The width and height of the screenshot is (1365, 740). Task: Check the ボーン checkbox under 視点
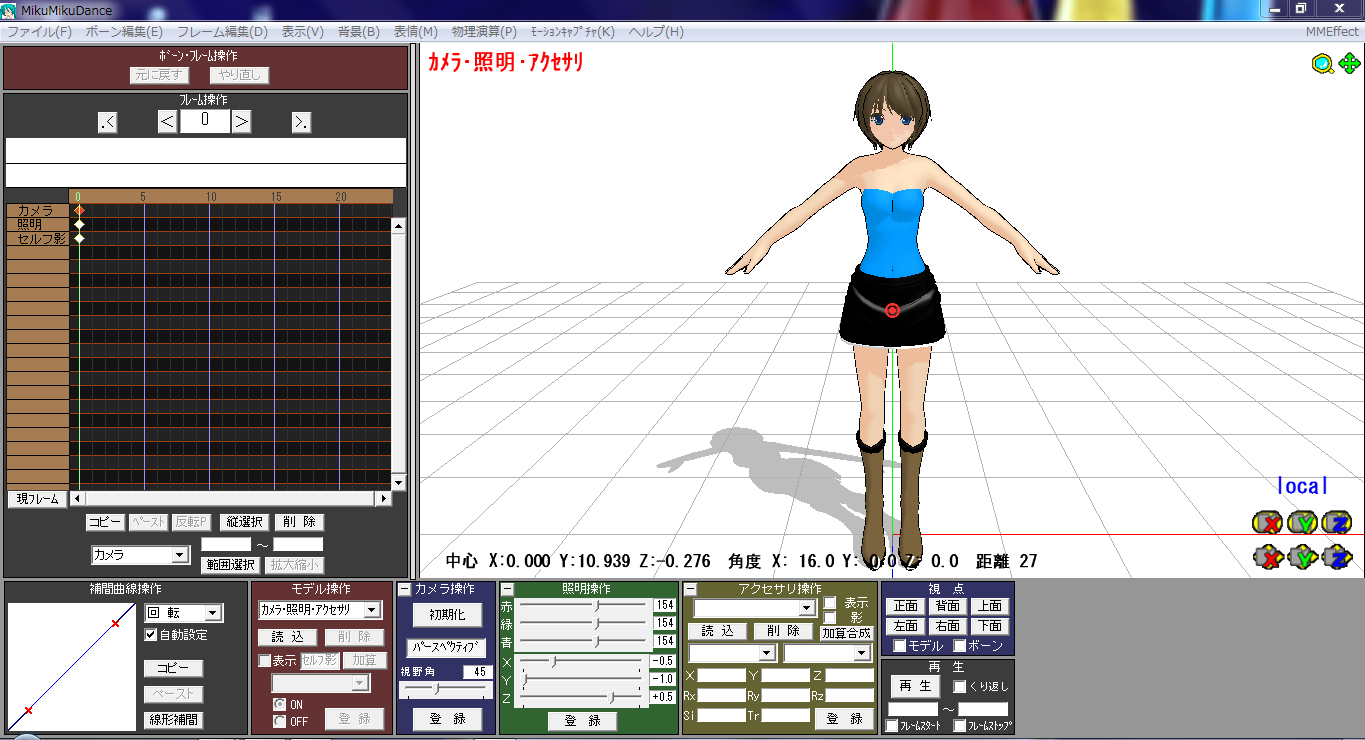[x=960, y=646]
